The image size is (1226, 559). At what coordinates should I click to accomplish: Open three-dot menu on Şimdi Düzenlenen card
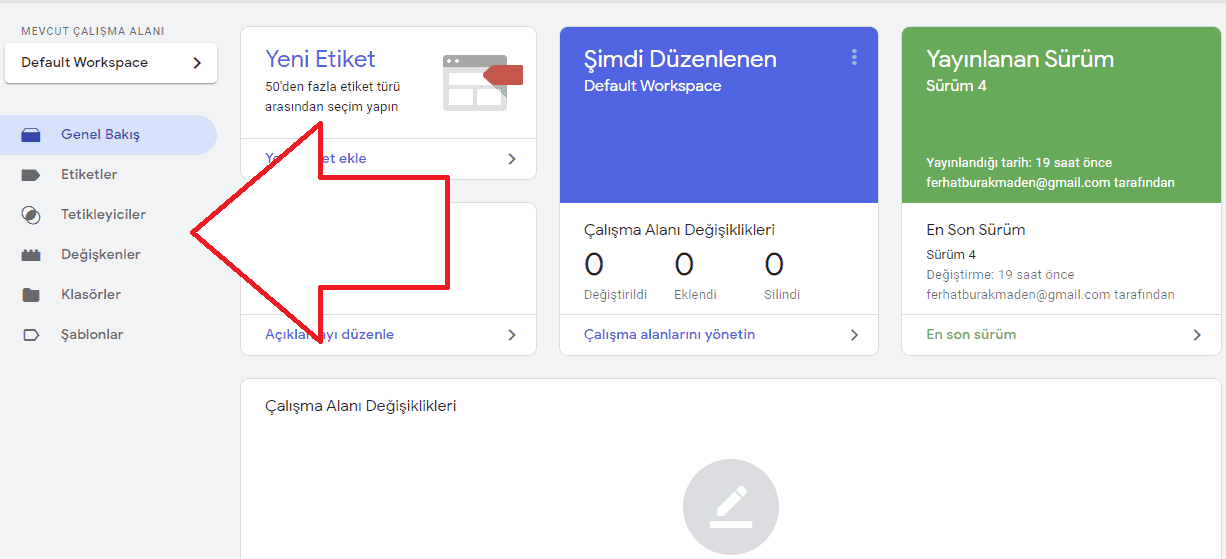854,58
